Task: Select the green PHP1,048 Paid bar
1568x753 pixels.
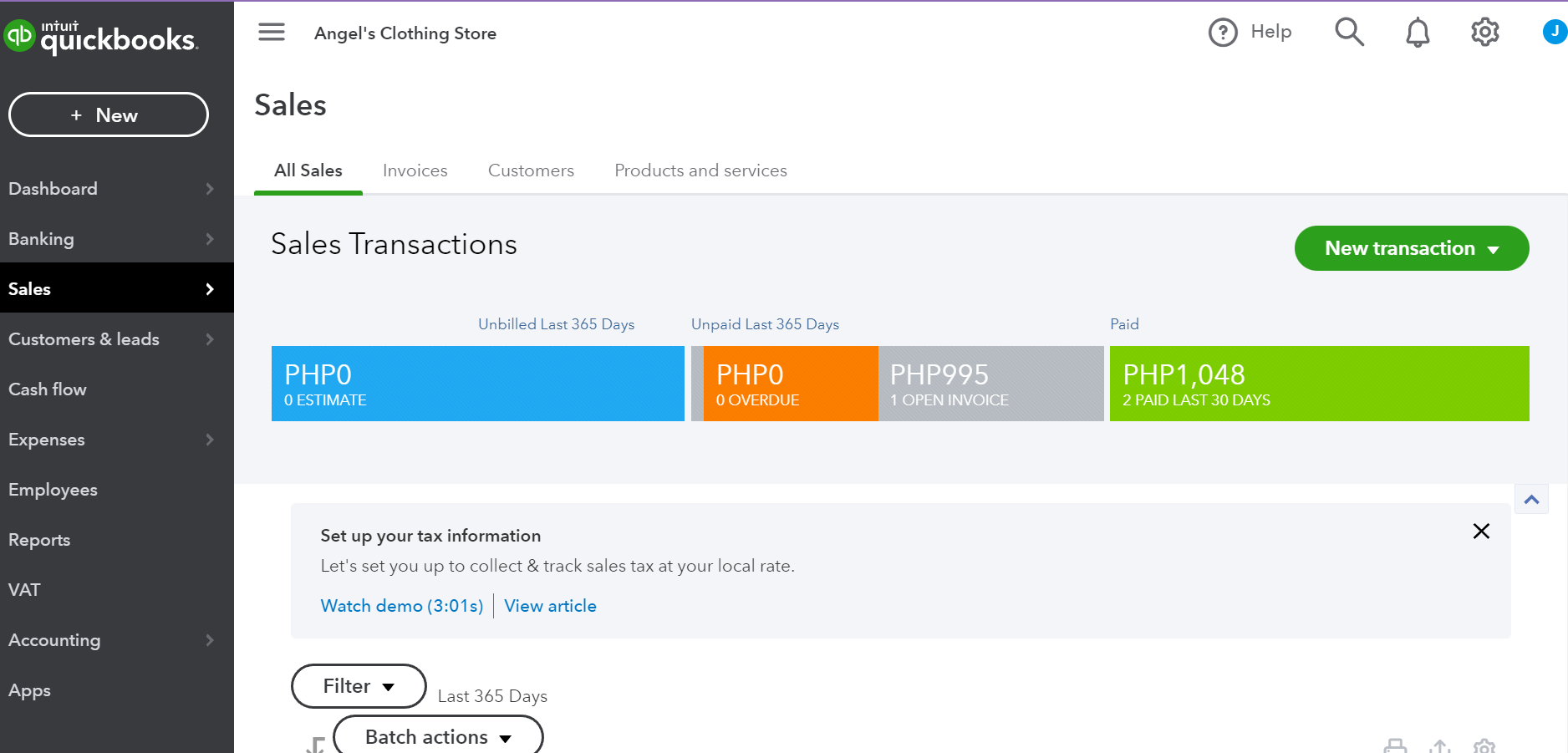Action: (1320, 384)
